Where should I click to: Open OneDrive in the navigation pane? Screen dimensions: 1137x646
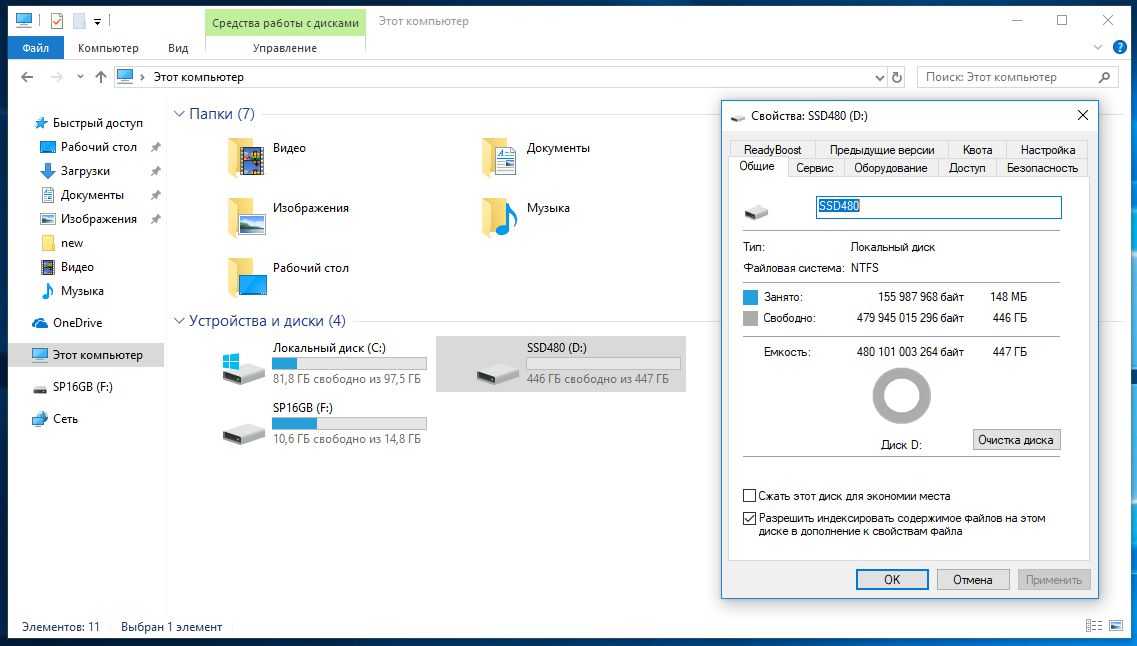click(77, 323)
